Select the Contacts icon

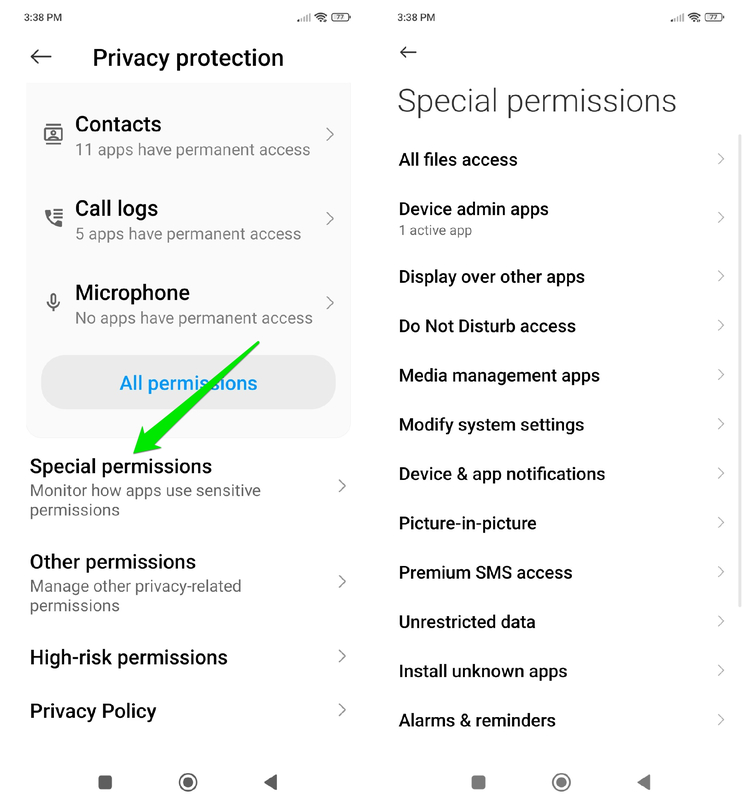[x=53, y=135]
